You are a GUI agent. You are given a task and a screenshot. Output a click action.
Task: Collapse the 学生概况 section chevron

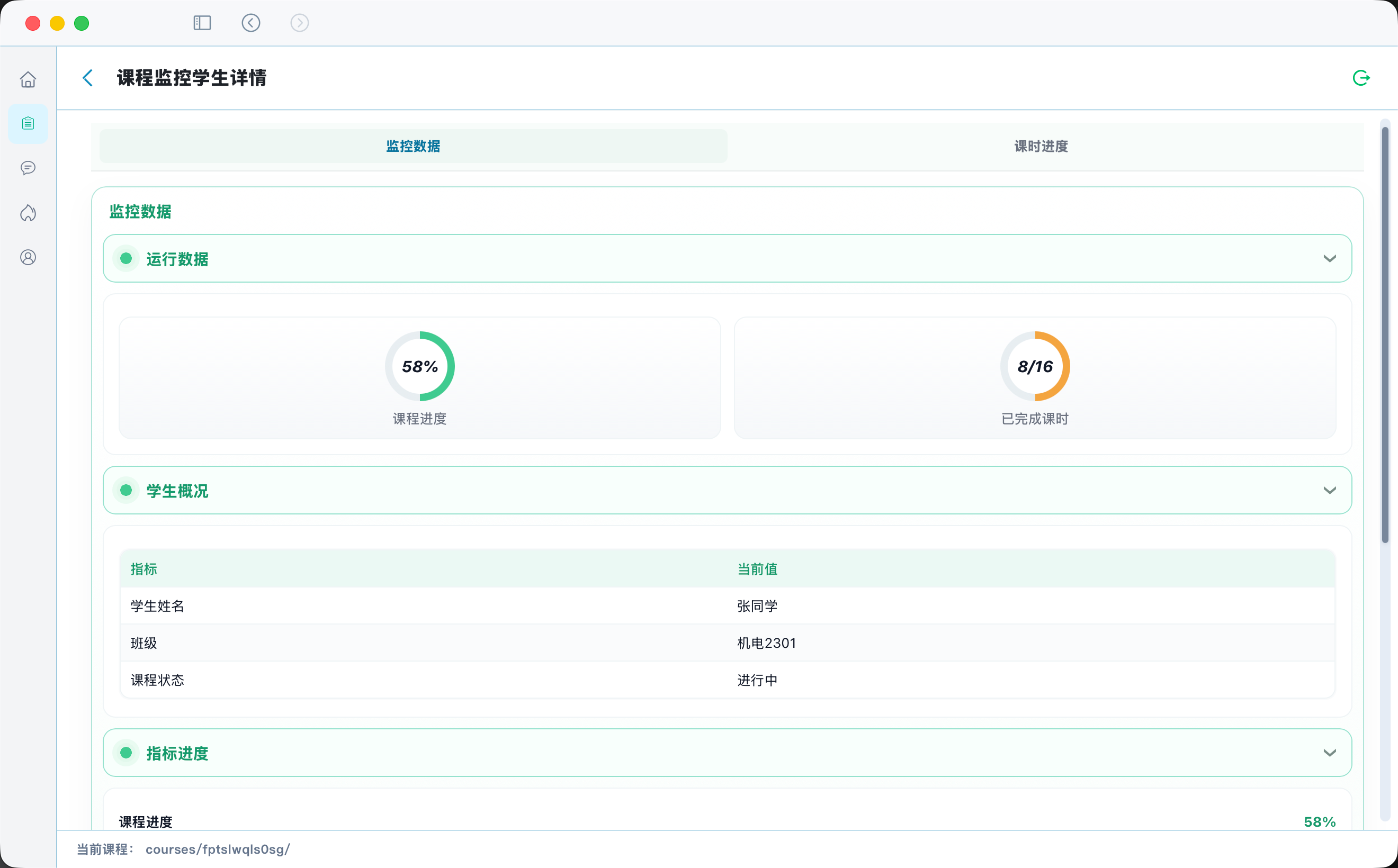(1330, 490)
